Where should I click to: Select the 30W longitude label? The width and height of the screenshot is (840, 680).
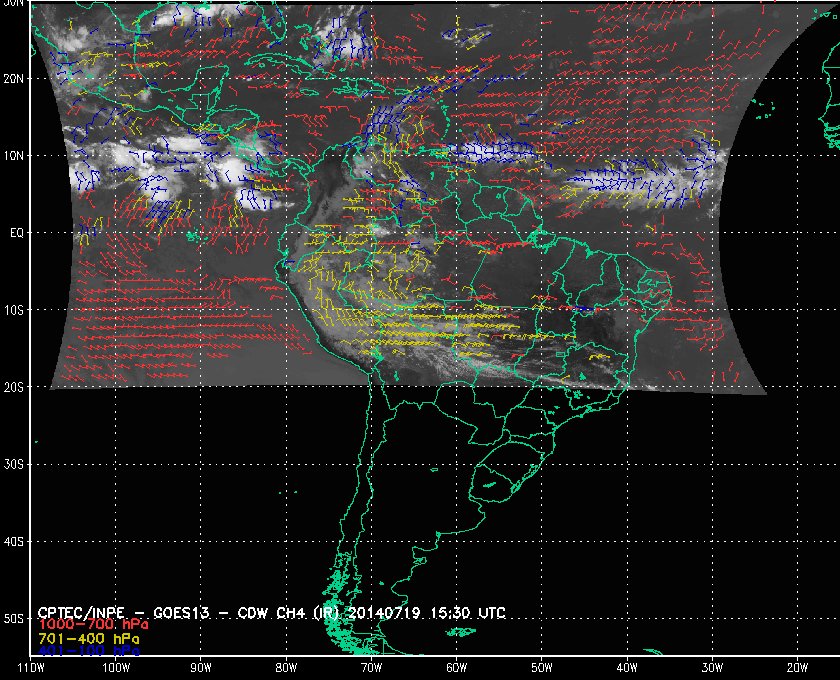pyautogui.click(x=712, y=668)
